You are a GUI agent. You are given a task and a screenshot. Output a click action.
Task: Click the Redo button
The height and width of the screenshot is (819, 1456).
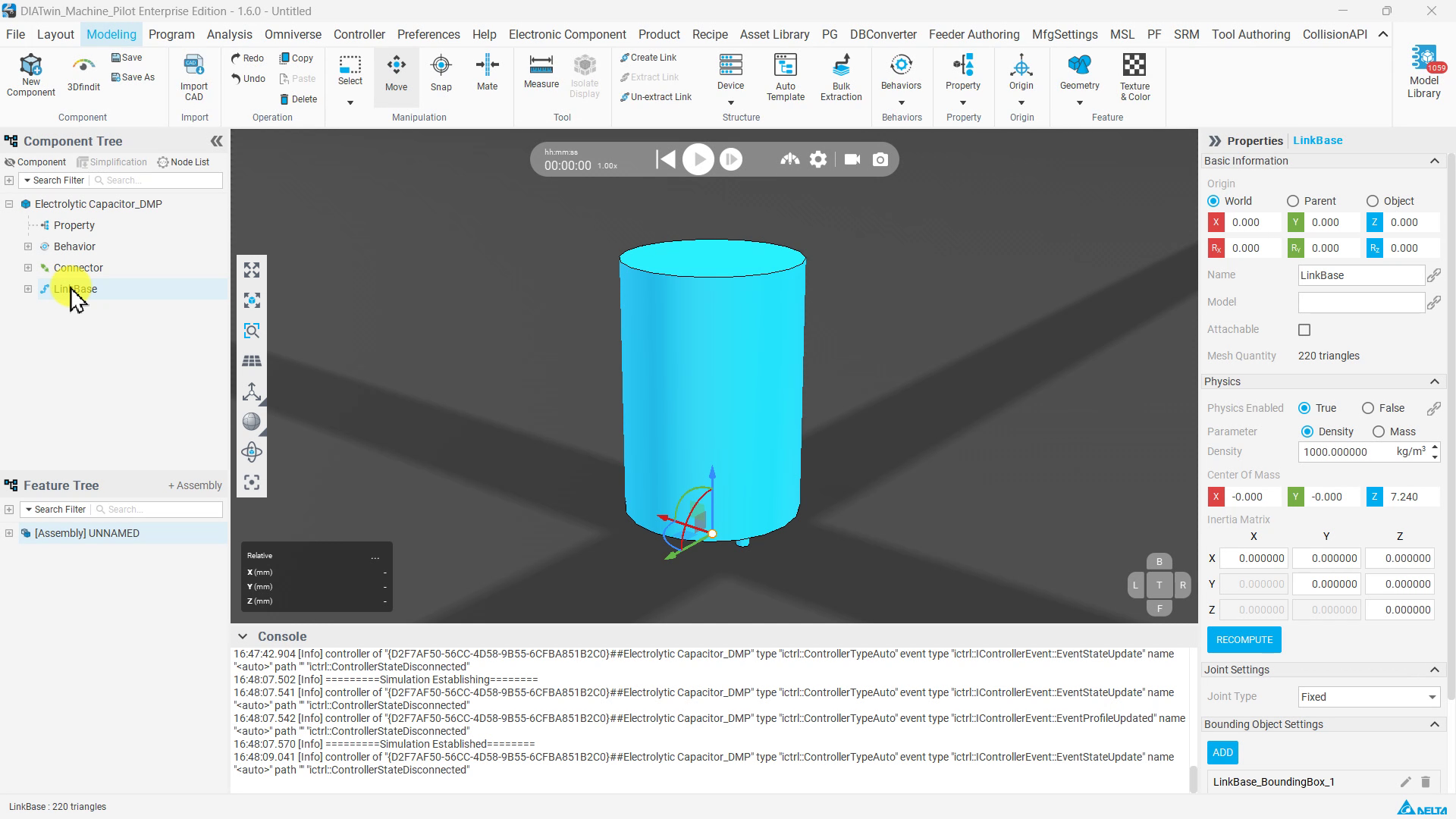tap(248, 58)
